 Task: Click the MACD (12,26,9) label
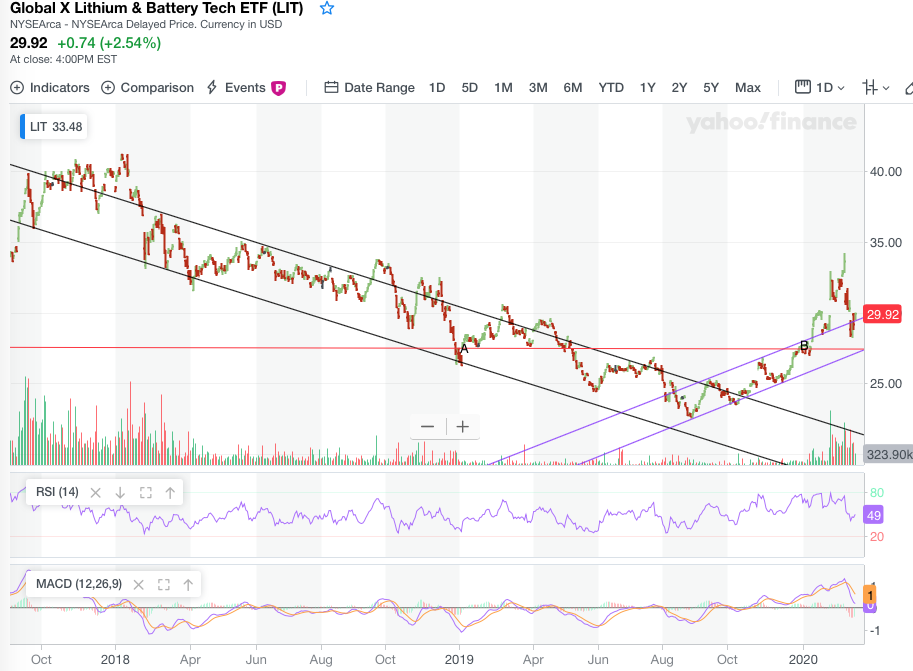click(79, 584)
